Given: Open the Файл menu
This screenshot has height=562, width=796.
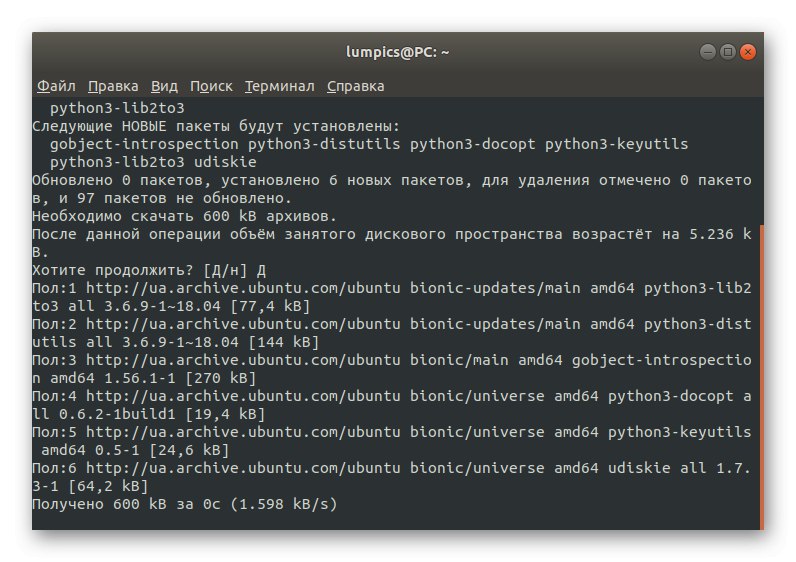Looking at the screenshot, I should click(x=56, y=86).
